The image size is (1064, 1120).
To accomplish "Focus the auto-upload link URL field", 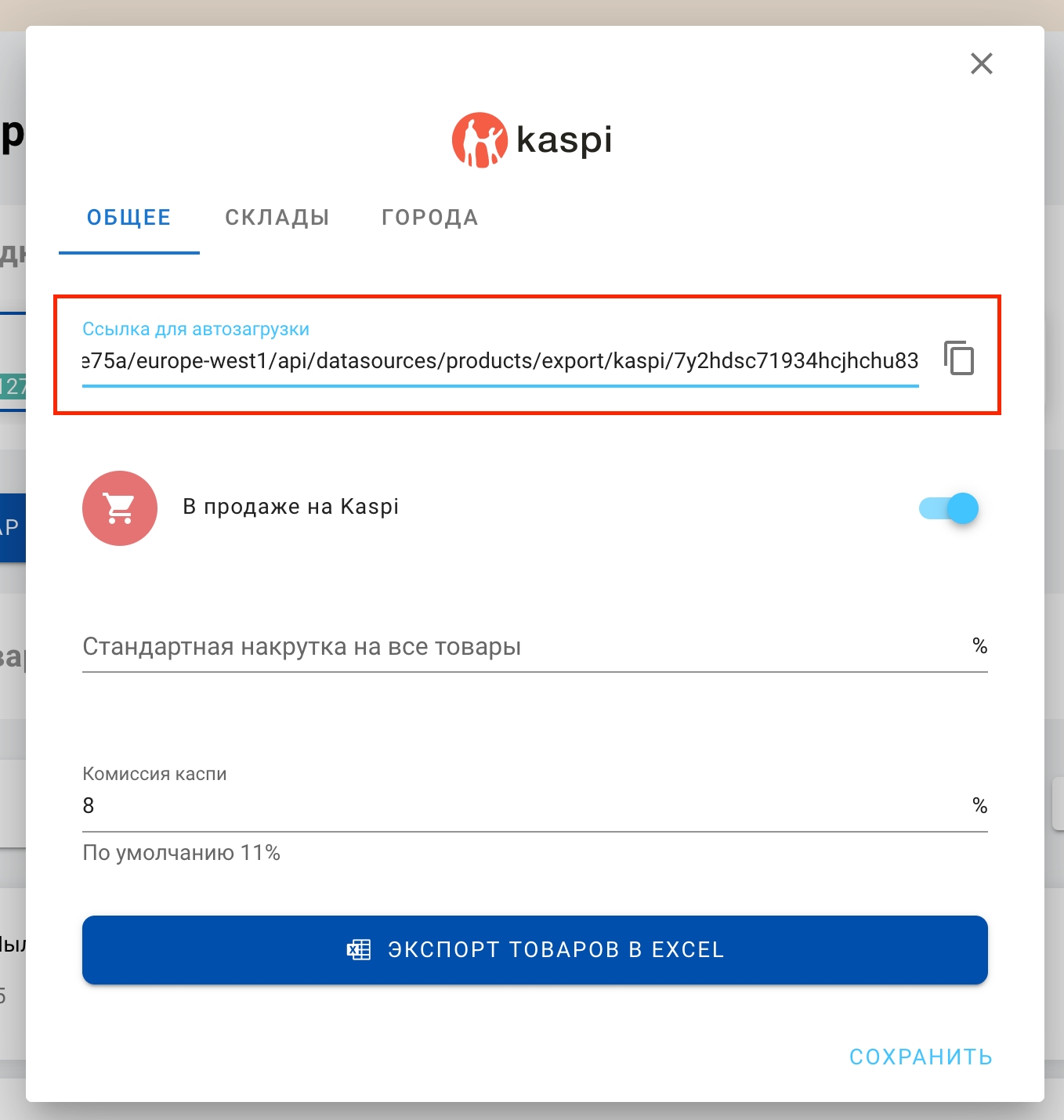I will point(500,361).
